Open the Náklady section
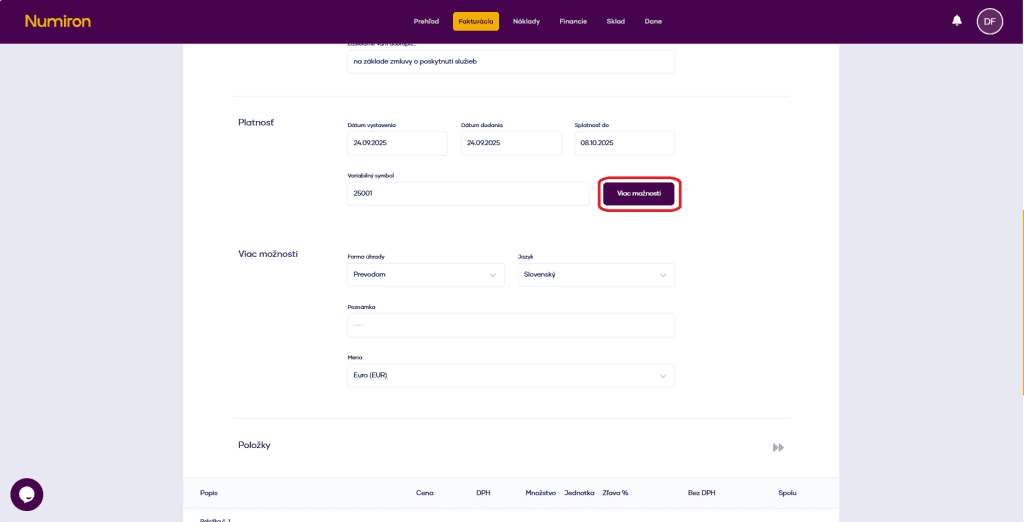The image size is (1024, 522). pos(526,21)
